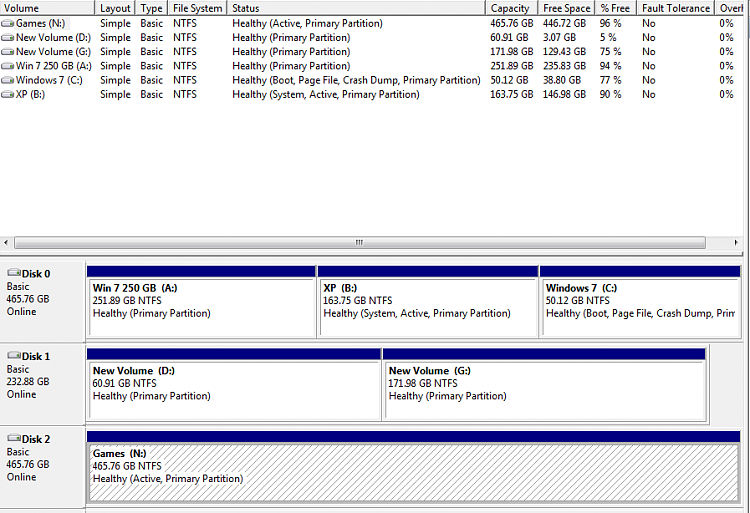Click the Win 7 250 GB (A:) drive icon
This screenshot has width=750, height=513.
[x=7, y=66]
